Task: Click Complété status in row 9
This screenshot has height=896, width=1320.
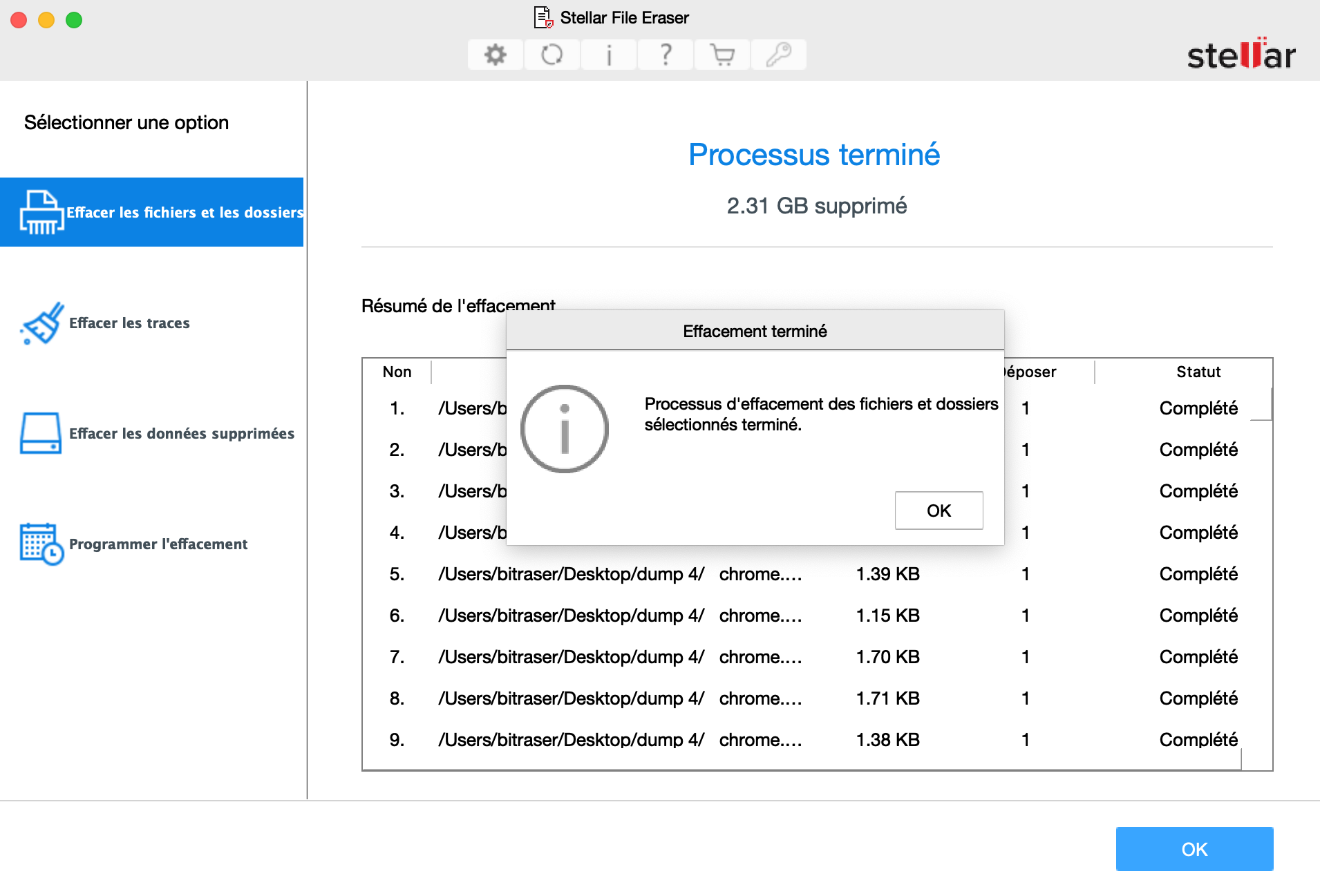Action: tap(1198, 740)
